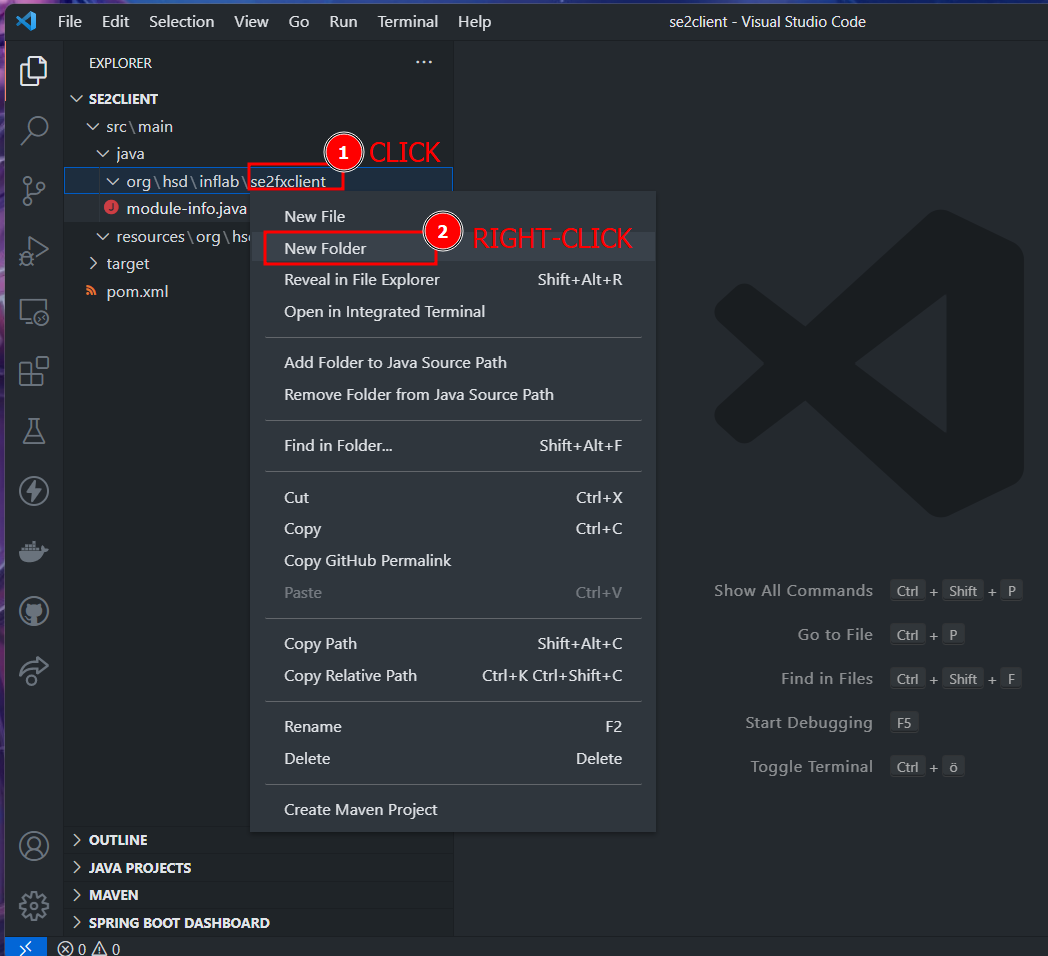1048x956 pixels.
Task: Open the Extensions view icon
Action: [x=33, y=371]
